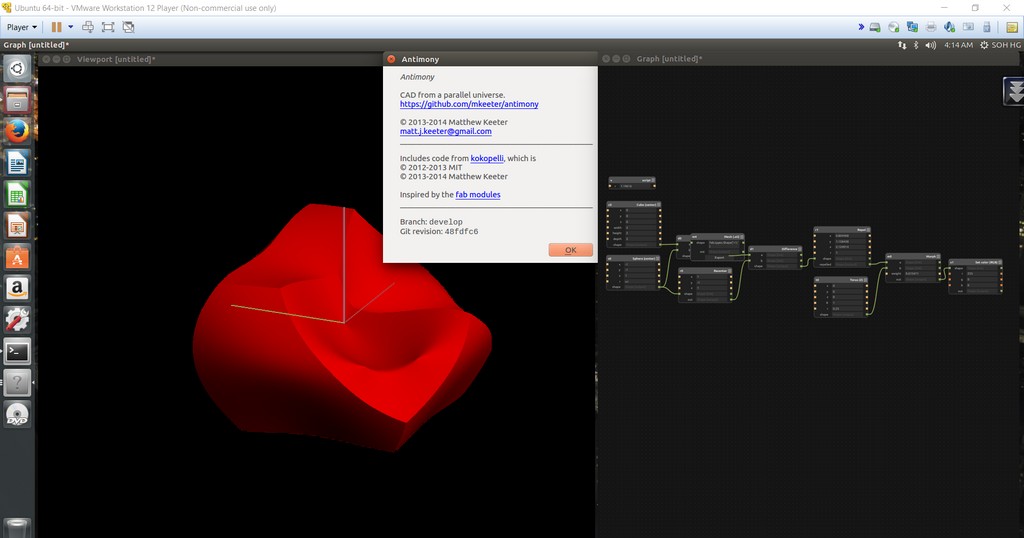Select the Set color (RGB) node header

pyautogui.click(x=975, y=262)
